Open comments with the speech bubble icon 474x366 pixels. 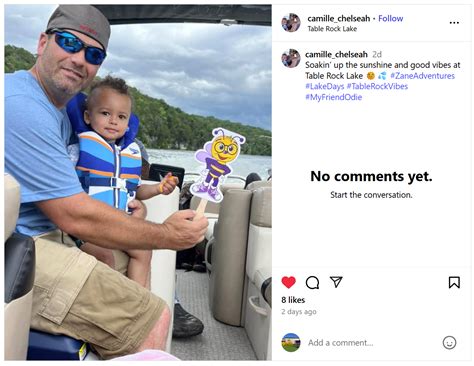click(312, 282)
